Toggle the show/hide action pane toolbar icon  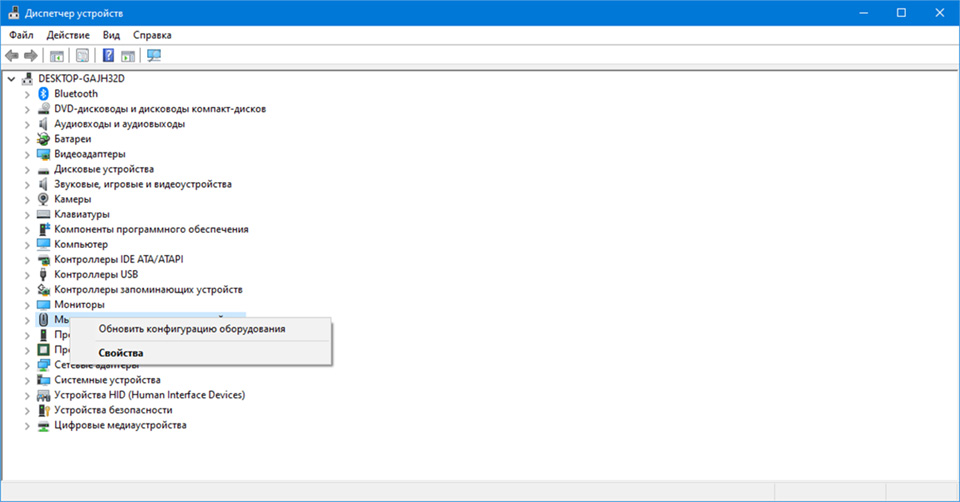click(127, 56)
